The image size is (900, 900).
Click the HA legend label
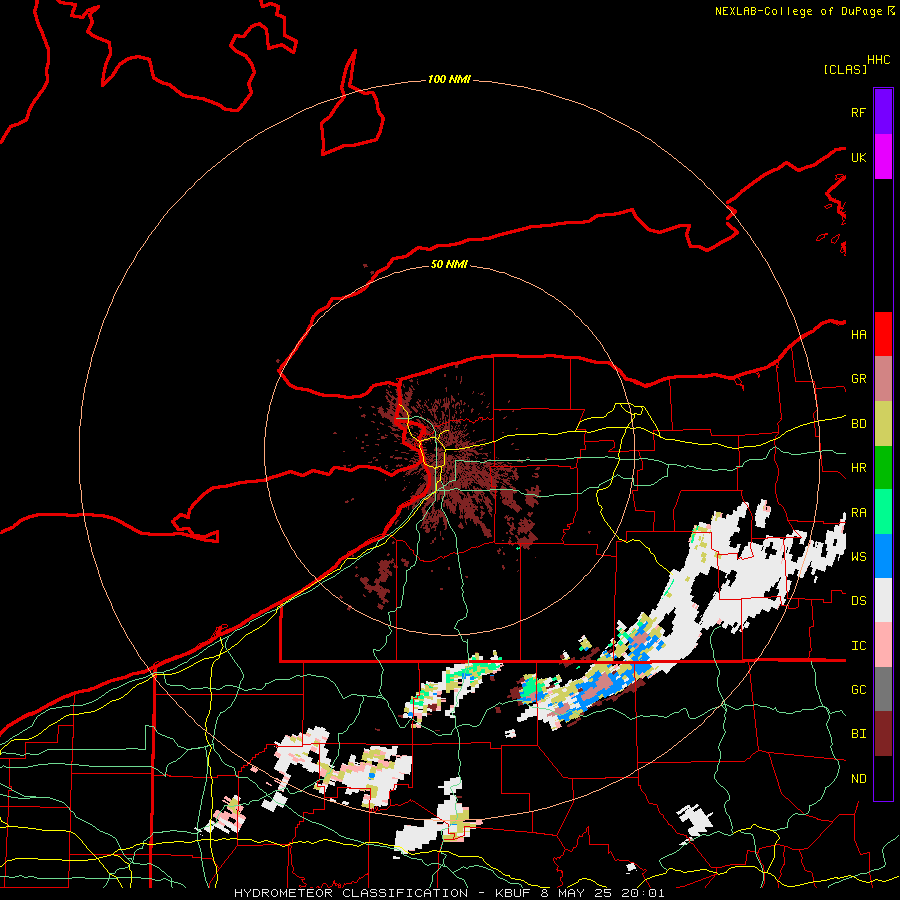(858, 334)
